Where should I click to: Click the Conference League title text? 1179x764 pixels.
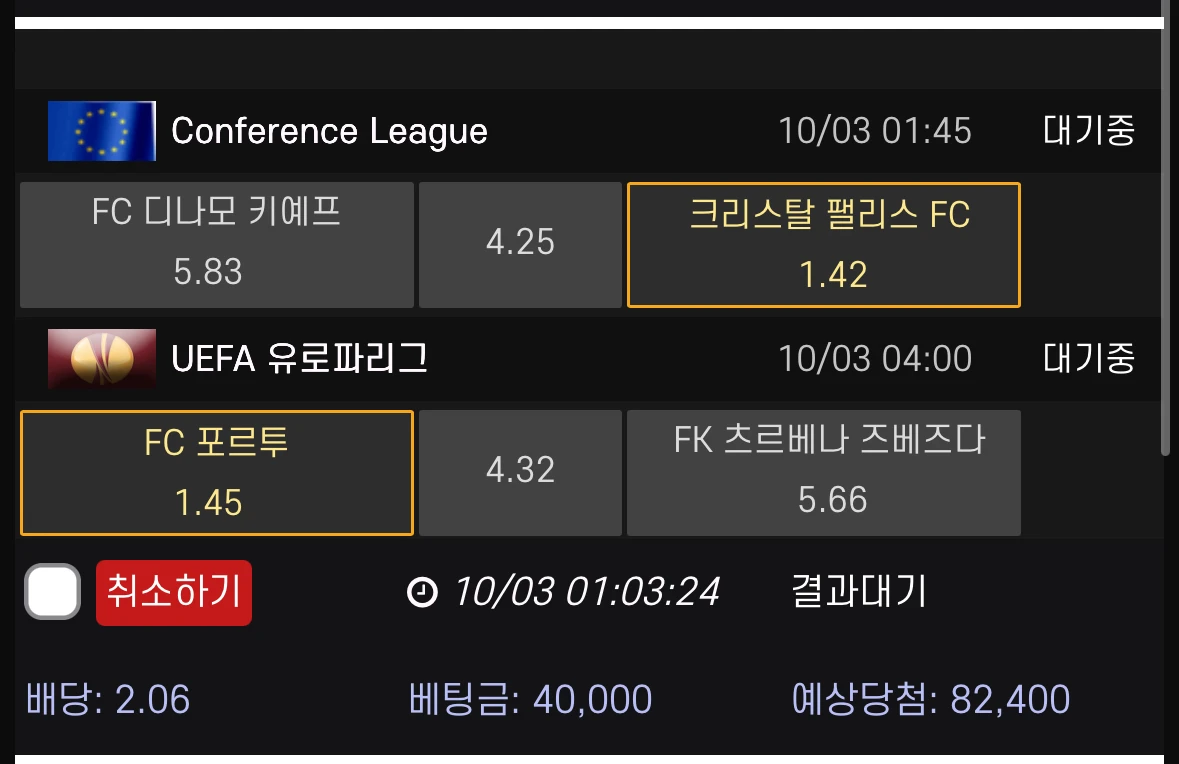329,131
